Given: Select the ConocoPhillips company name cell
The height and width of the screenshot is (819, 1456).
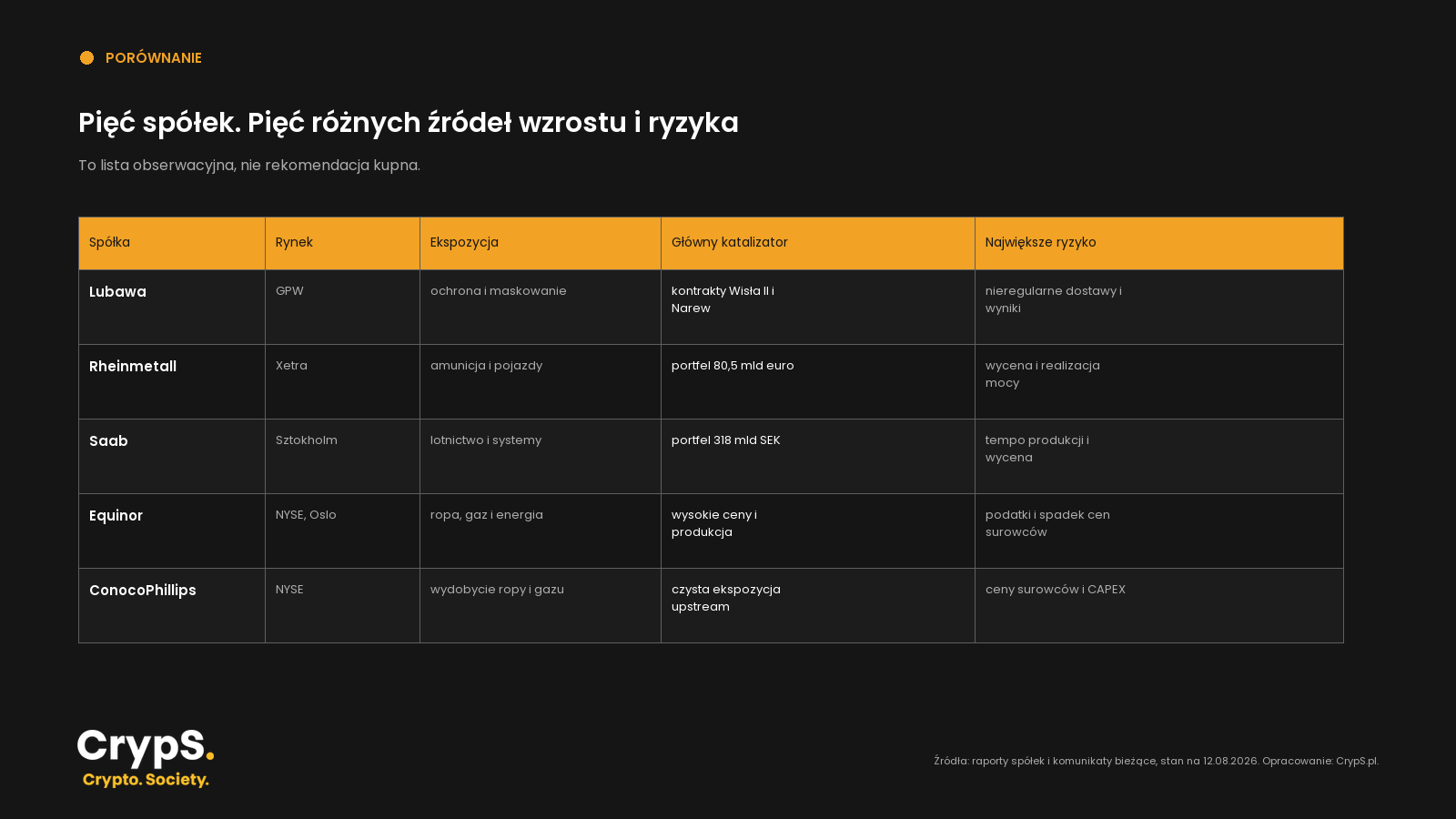Looking at the screenshot, I should 172,606.
